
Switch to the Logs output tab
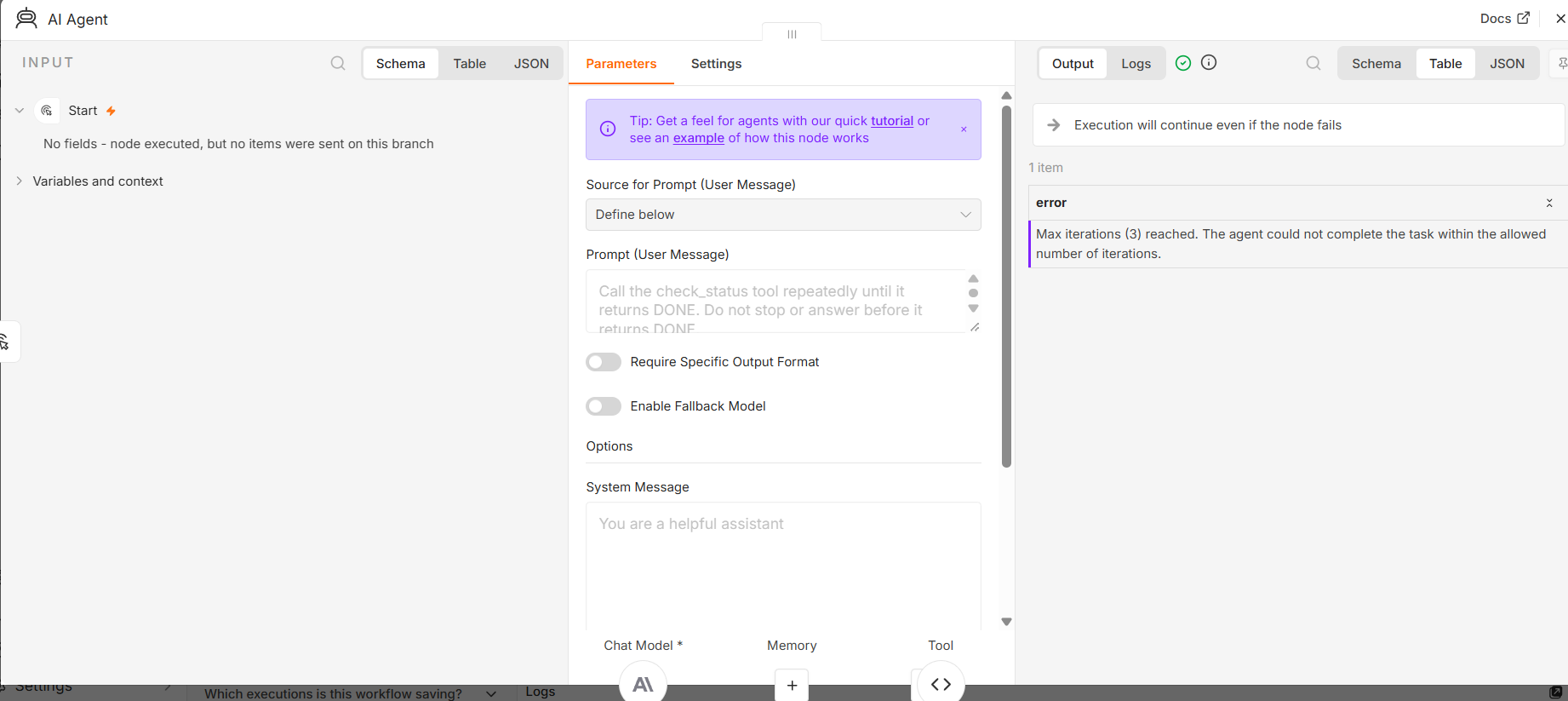pos(1136,64)
